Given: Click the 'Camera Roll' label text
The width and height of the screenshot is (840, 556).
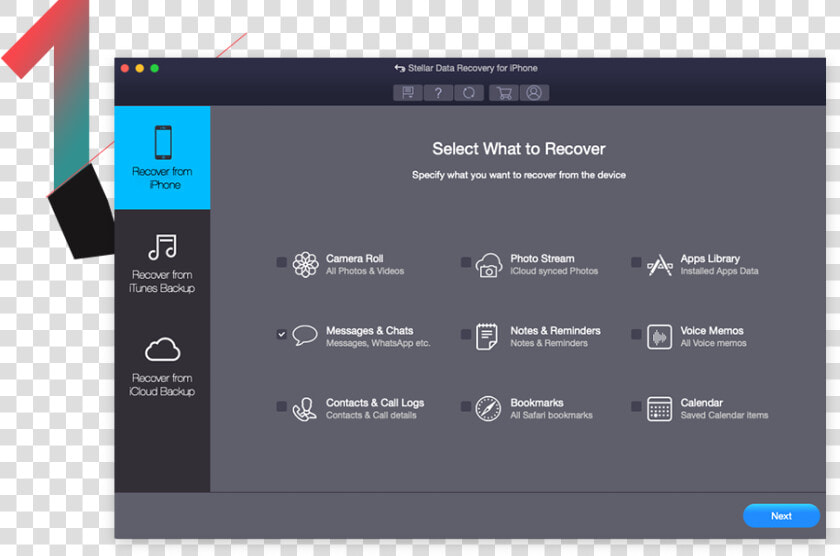Looking at the screenshot, I should point(355,258).
